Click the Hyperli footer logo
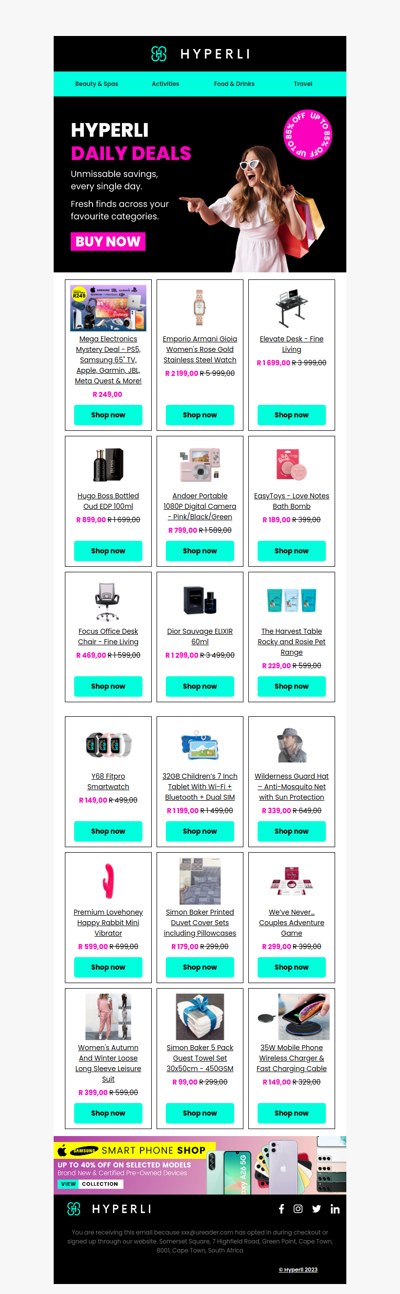400x1294 pixels. (109, 1209)
